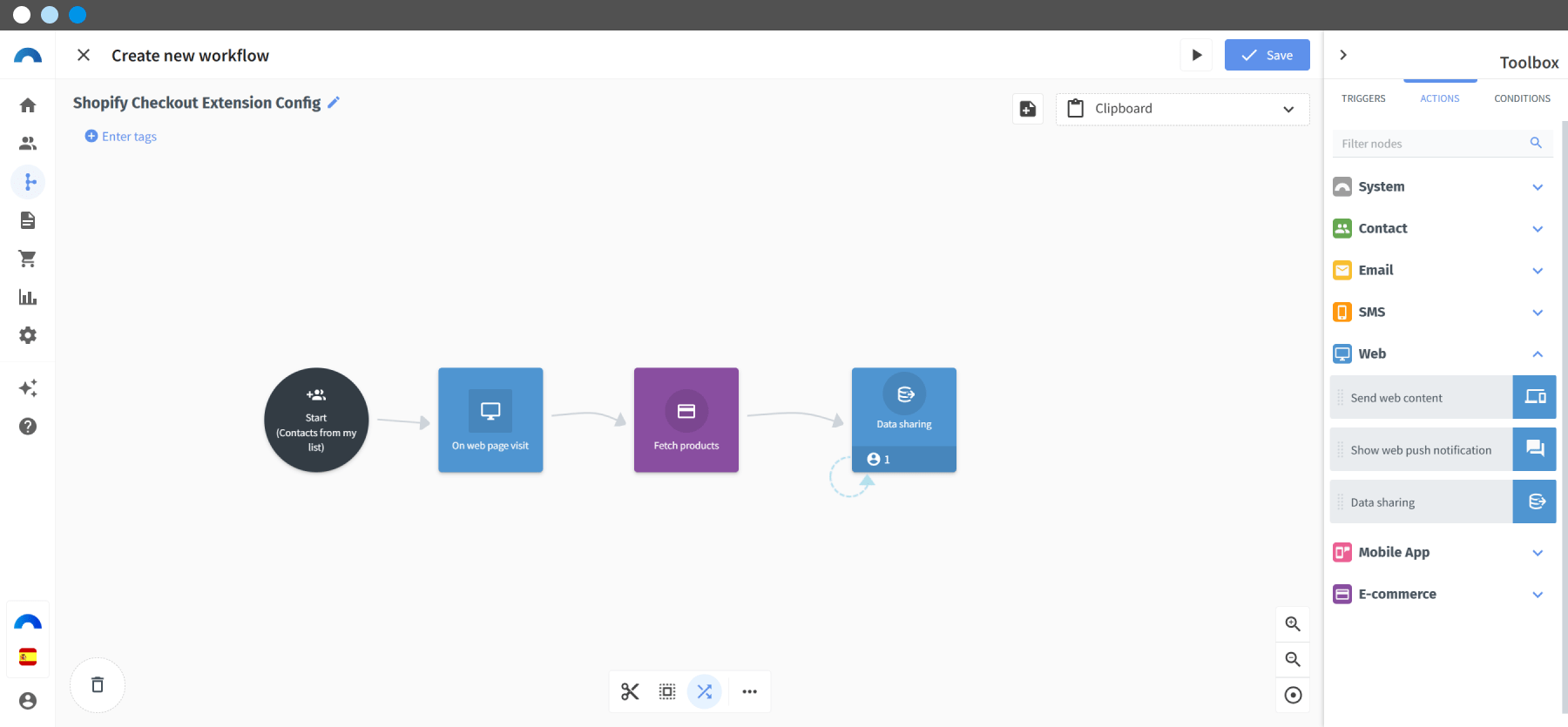Screen dimensions: 1568x727
Task: Run workflow with the play button
Action: pyautogui.click(x=1196, y=55)
